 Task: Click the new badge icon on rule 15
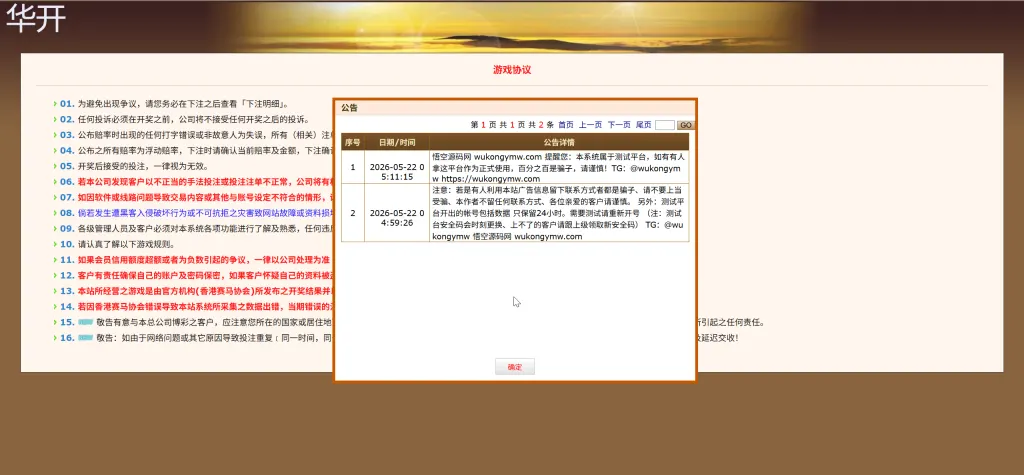point(86,322)
